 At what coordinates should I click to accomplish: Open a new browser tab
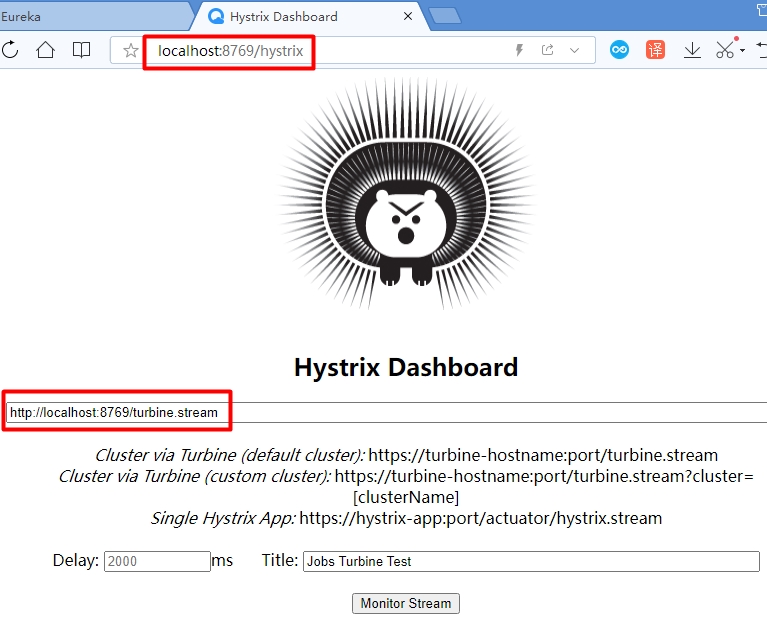click(x=445, y=16)
